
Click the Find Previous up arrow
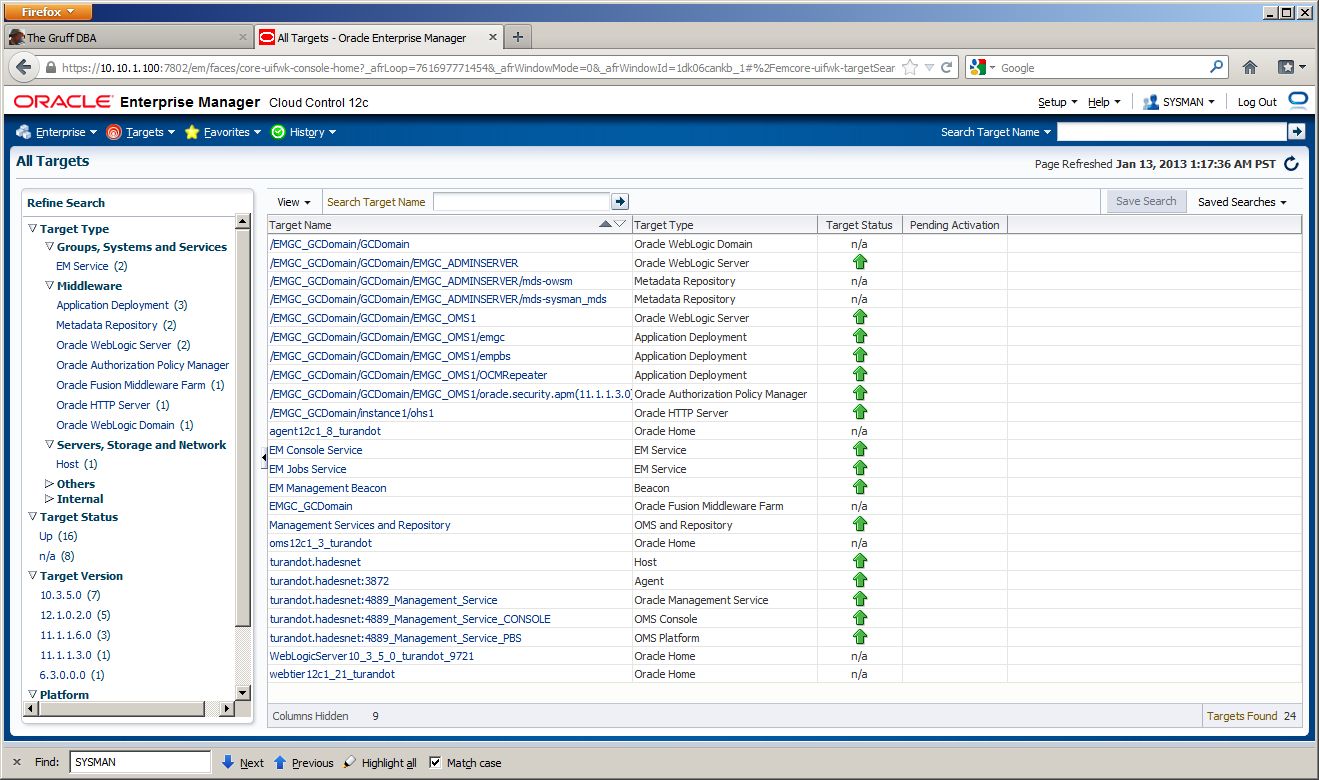coord(280,762)
